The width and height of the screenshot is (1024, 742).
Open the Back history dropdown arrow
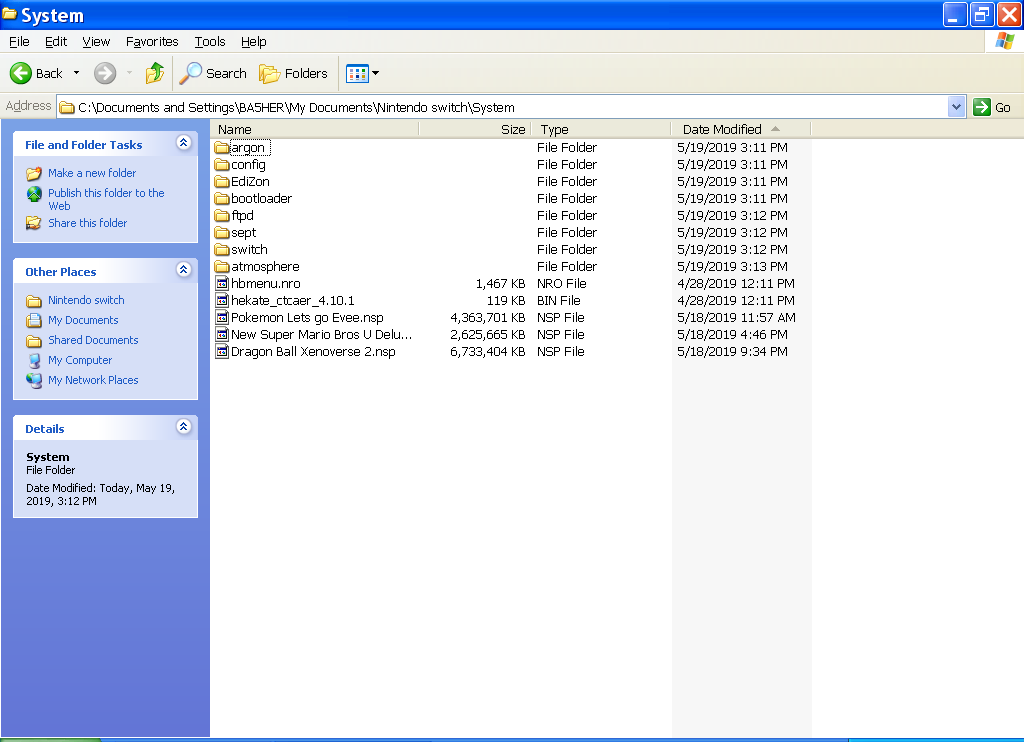tap(76, 73)
